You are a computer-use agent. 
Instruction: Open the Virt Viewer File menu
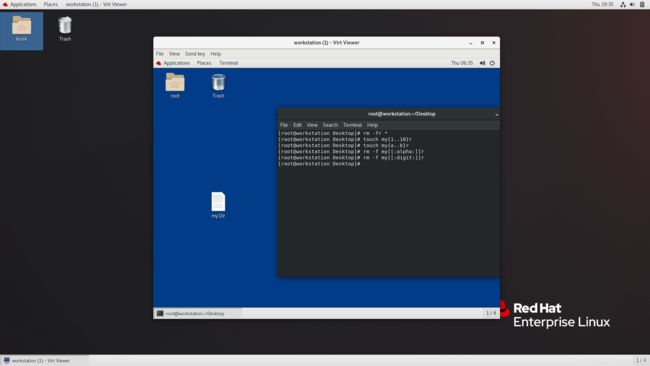pyautogui.click(x=160, y=54)
